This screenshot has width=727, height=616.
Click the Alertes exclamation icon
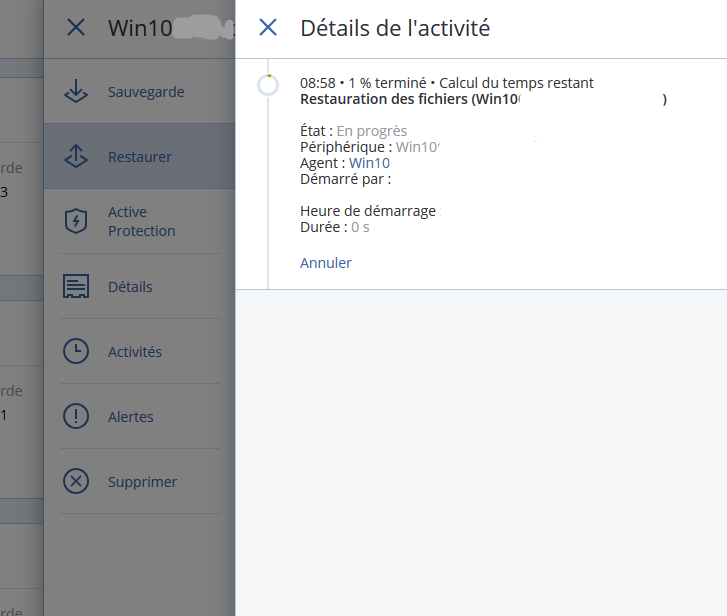tap(76, 416)
